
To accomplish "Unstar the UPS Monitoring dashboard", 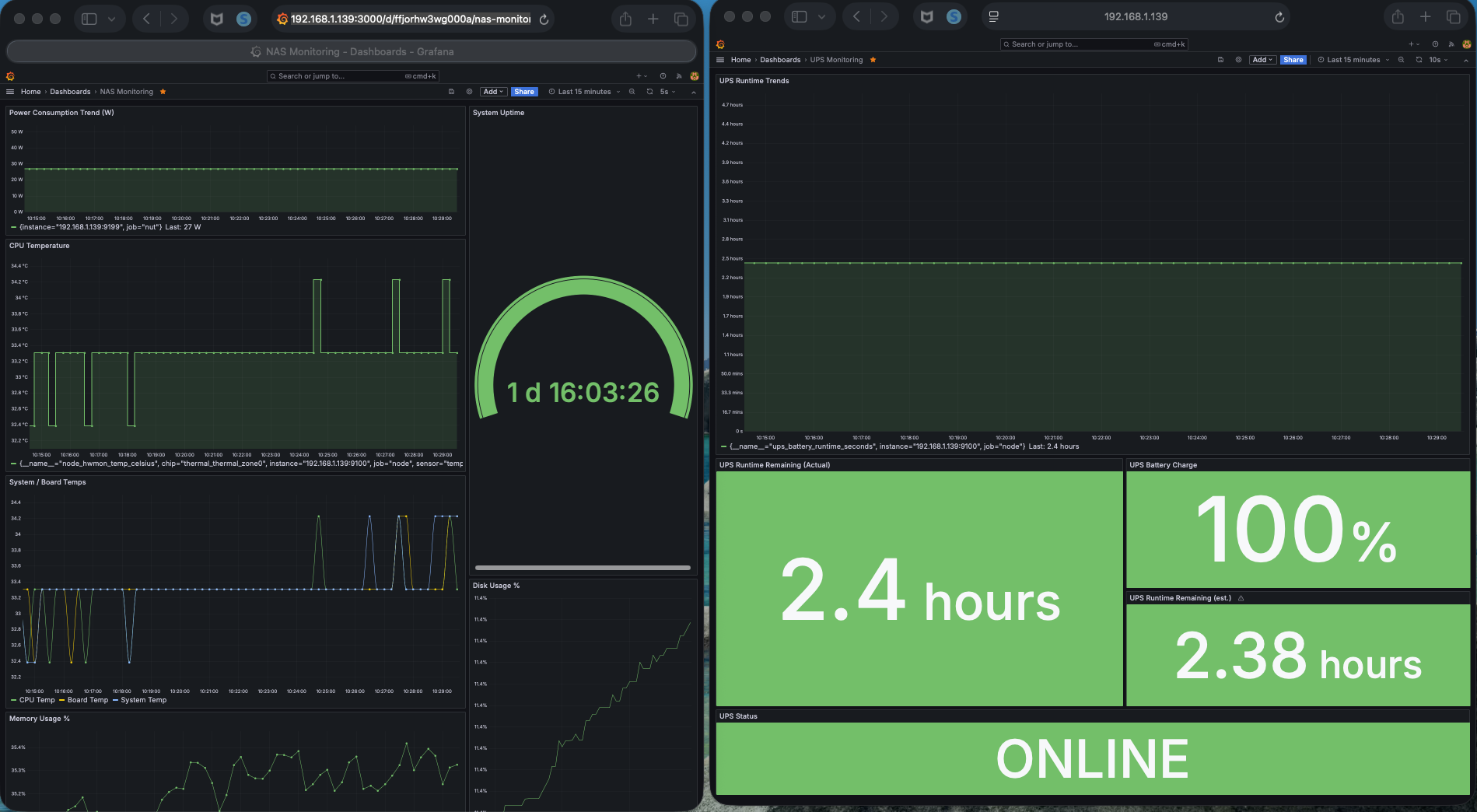I will tap(873, 60).
